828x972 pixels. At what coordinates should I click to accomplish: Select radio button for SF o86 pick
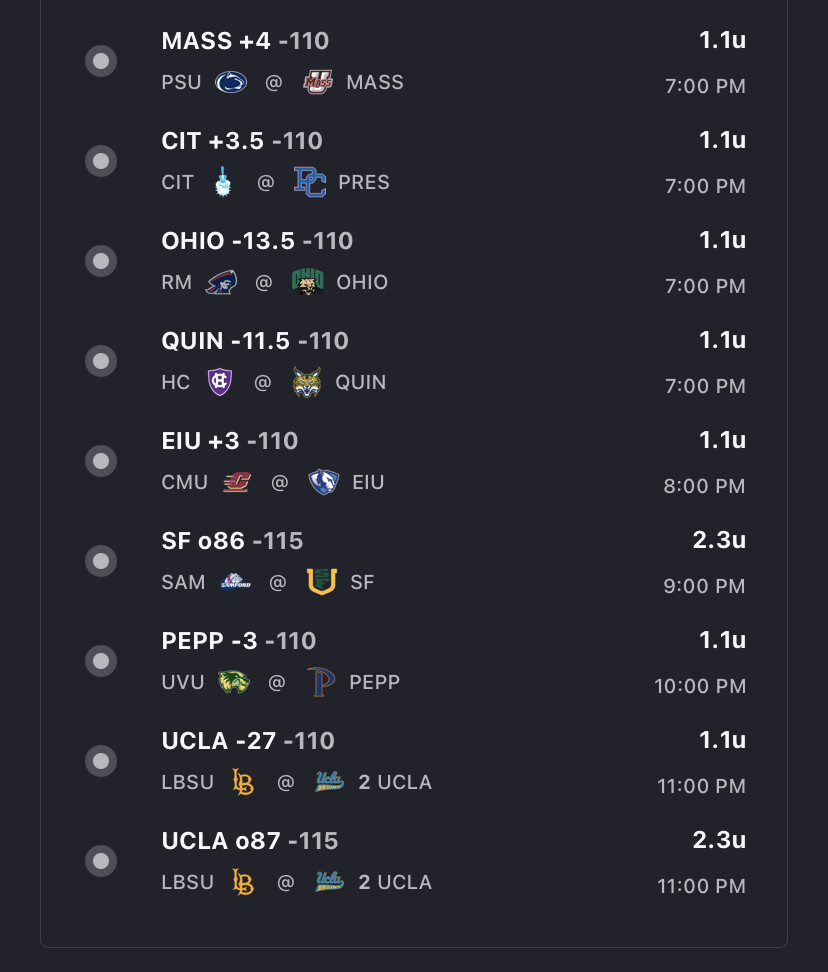[101, 561]
